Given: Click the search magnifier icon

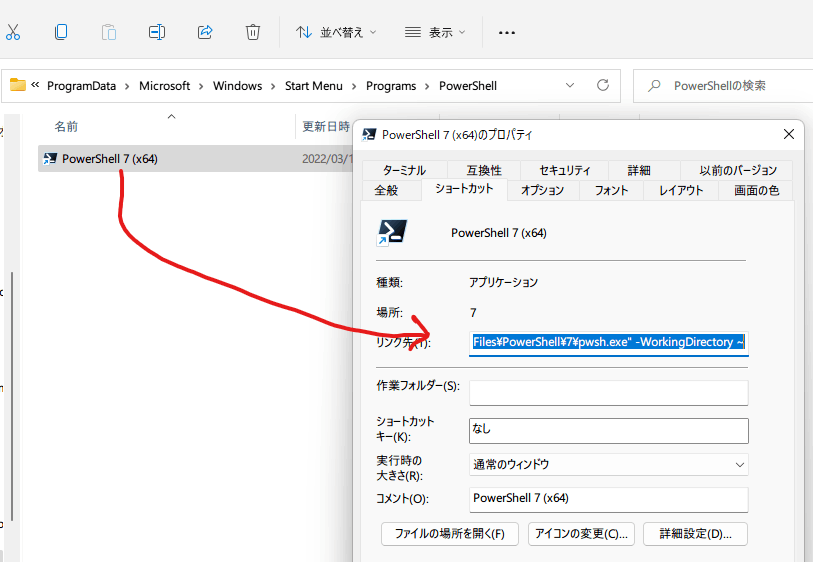Looking at the screenshot, I should tap(654, 86).
